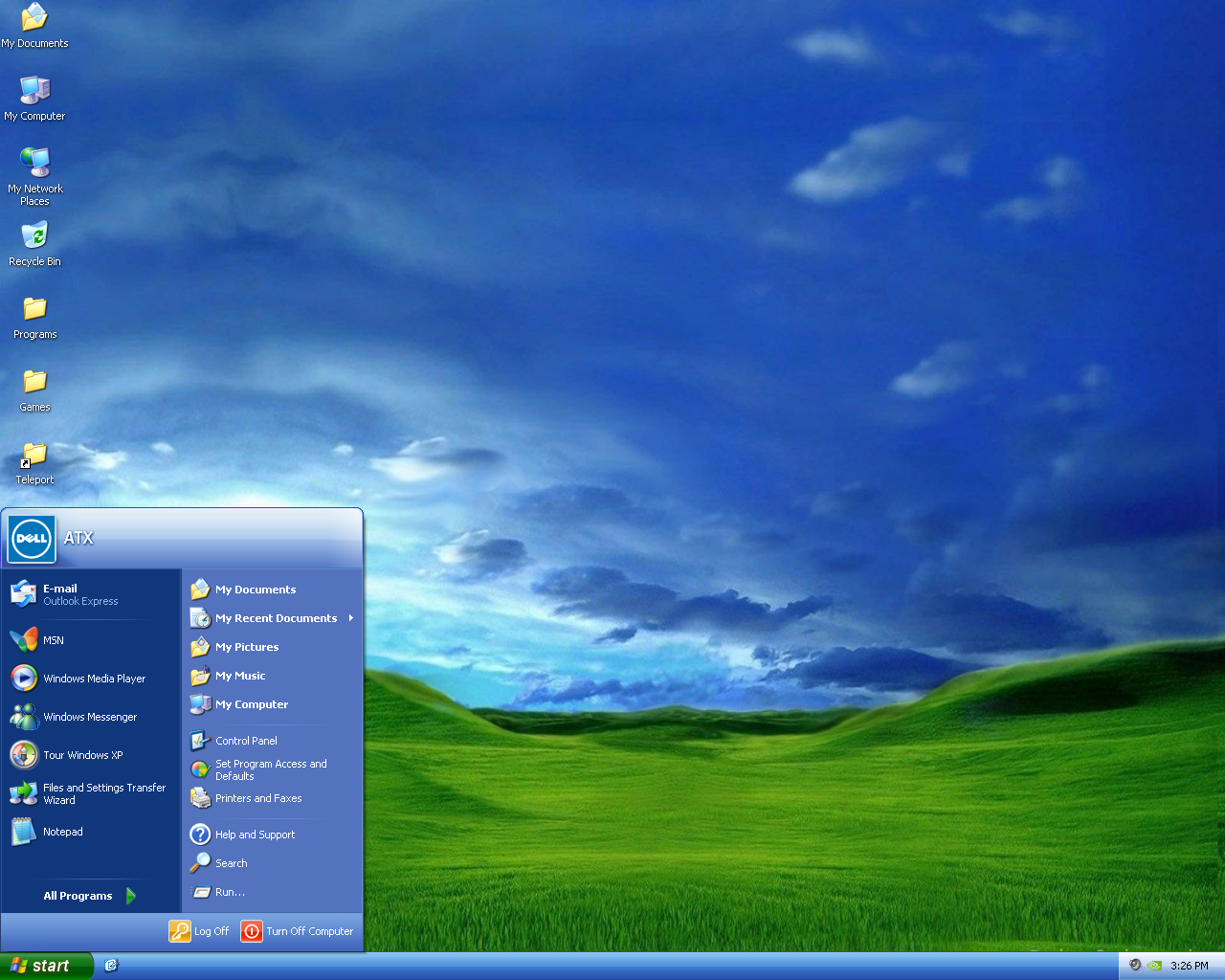Screen dimensions: 1225x980
Task: Open Set Program Access and Defaults
Action: point(274,769)
